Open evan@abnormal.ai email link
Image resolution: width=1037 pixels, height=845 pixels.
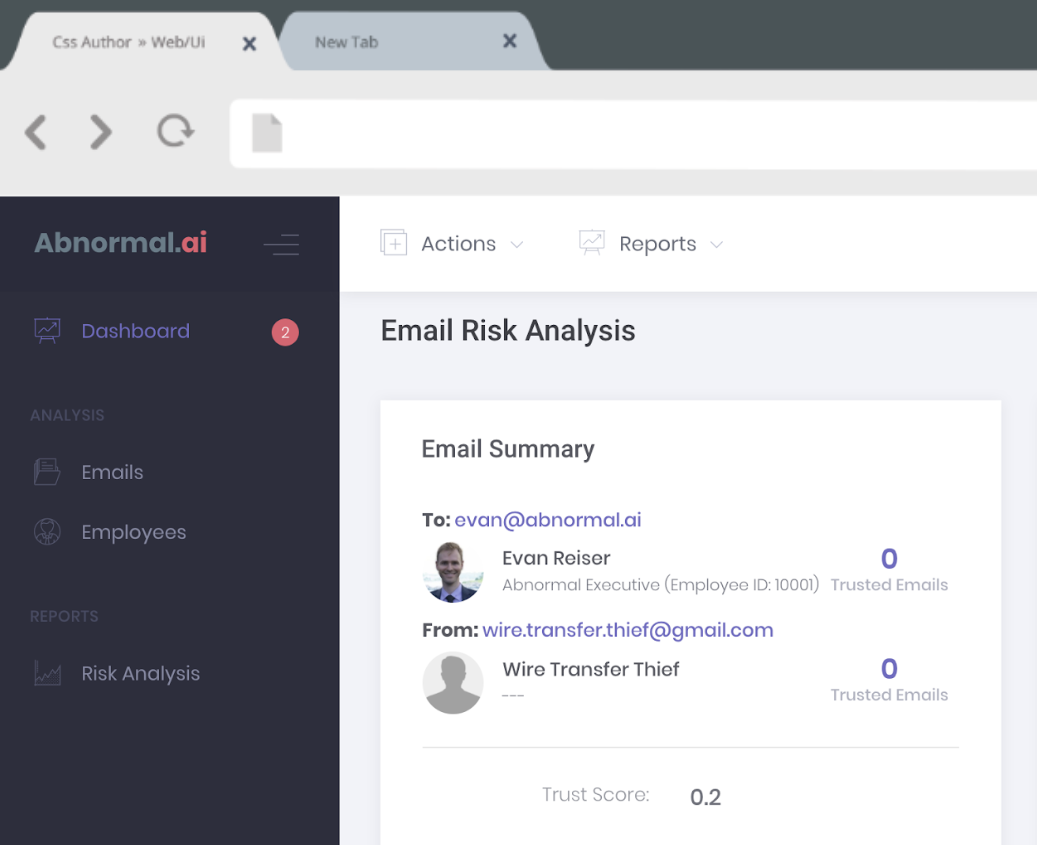pos(548,520)
